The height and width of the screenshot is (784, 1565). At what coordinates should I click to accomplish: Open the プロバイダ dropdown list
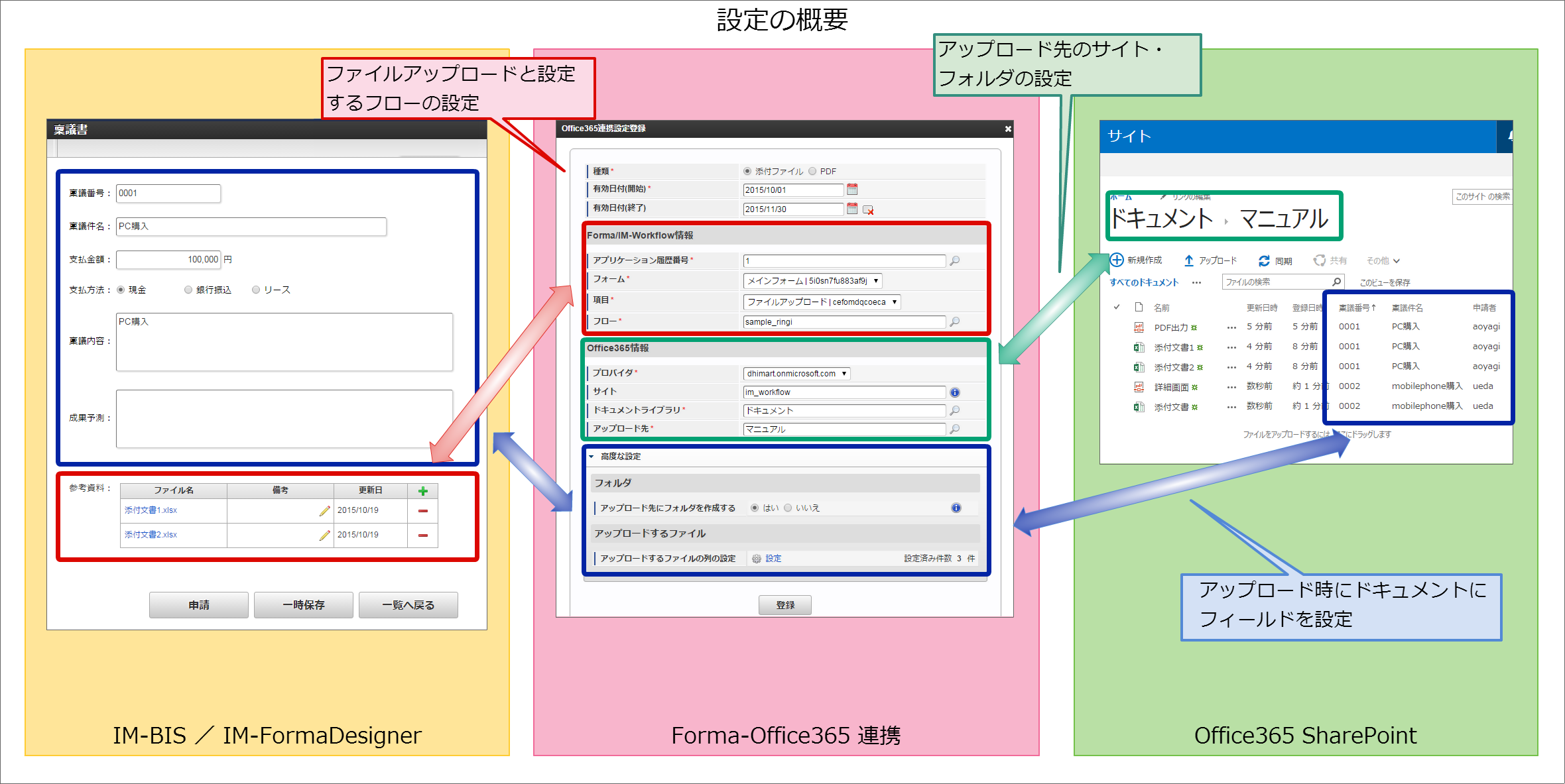point(796,373)
